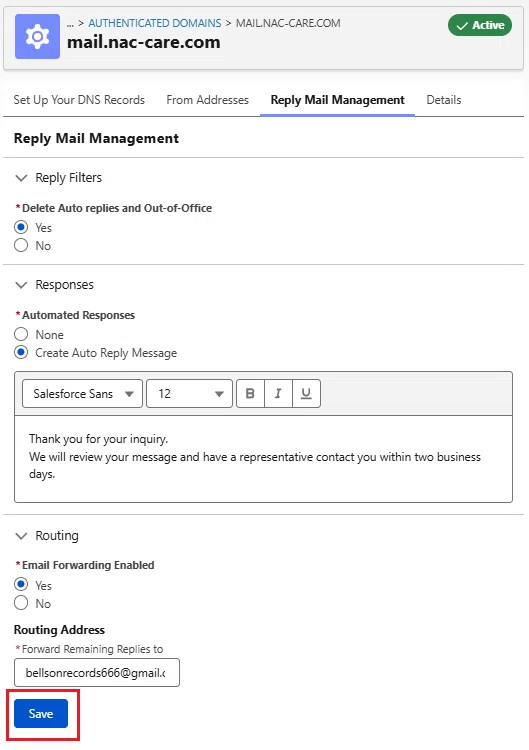Toggle underline formatting in editor

point(306,393)
